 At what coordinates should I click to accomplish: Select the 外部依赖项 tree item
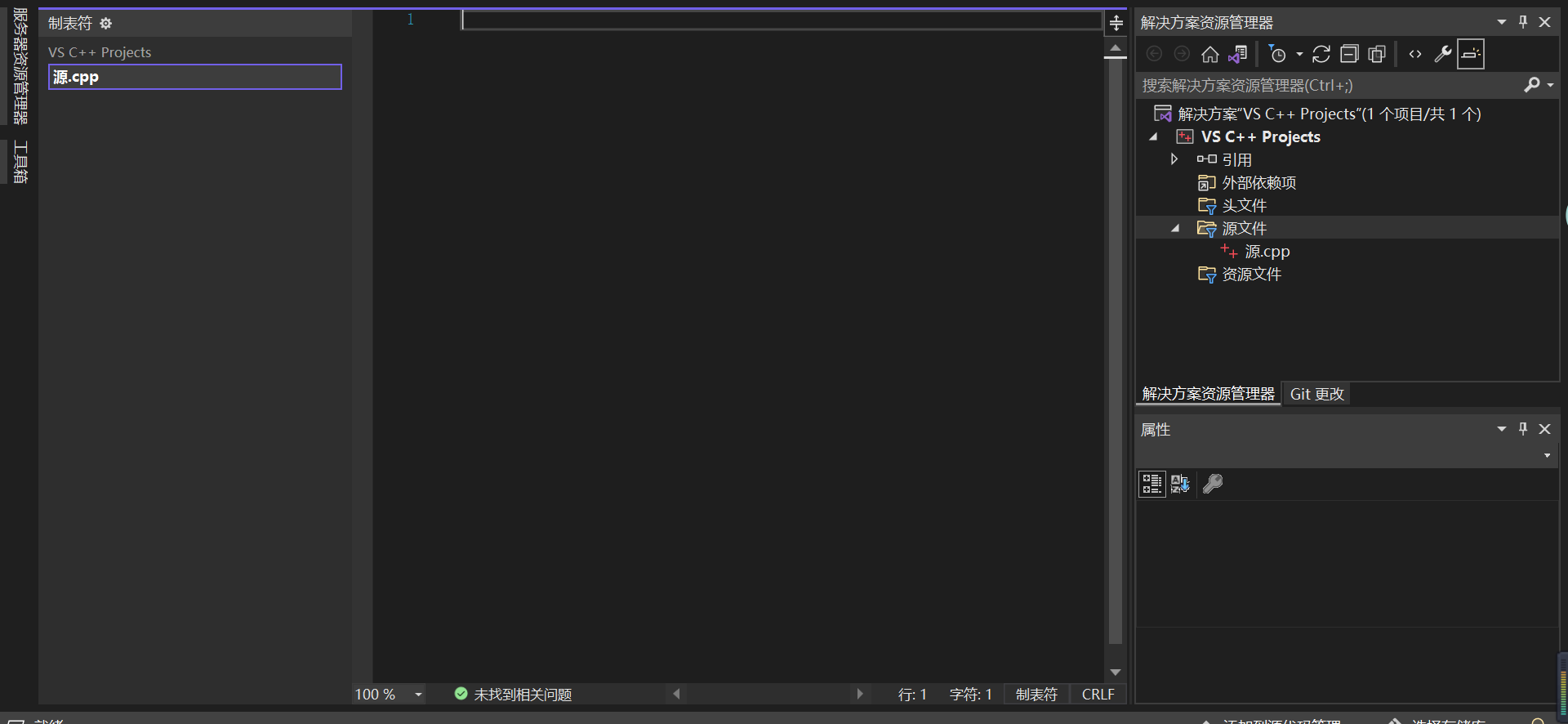point(1258,183)
